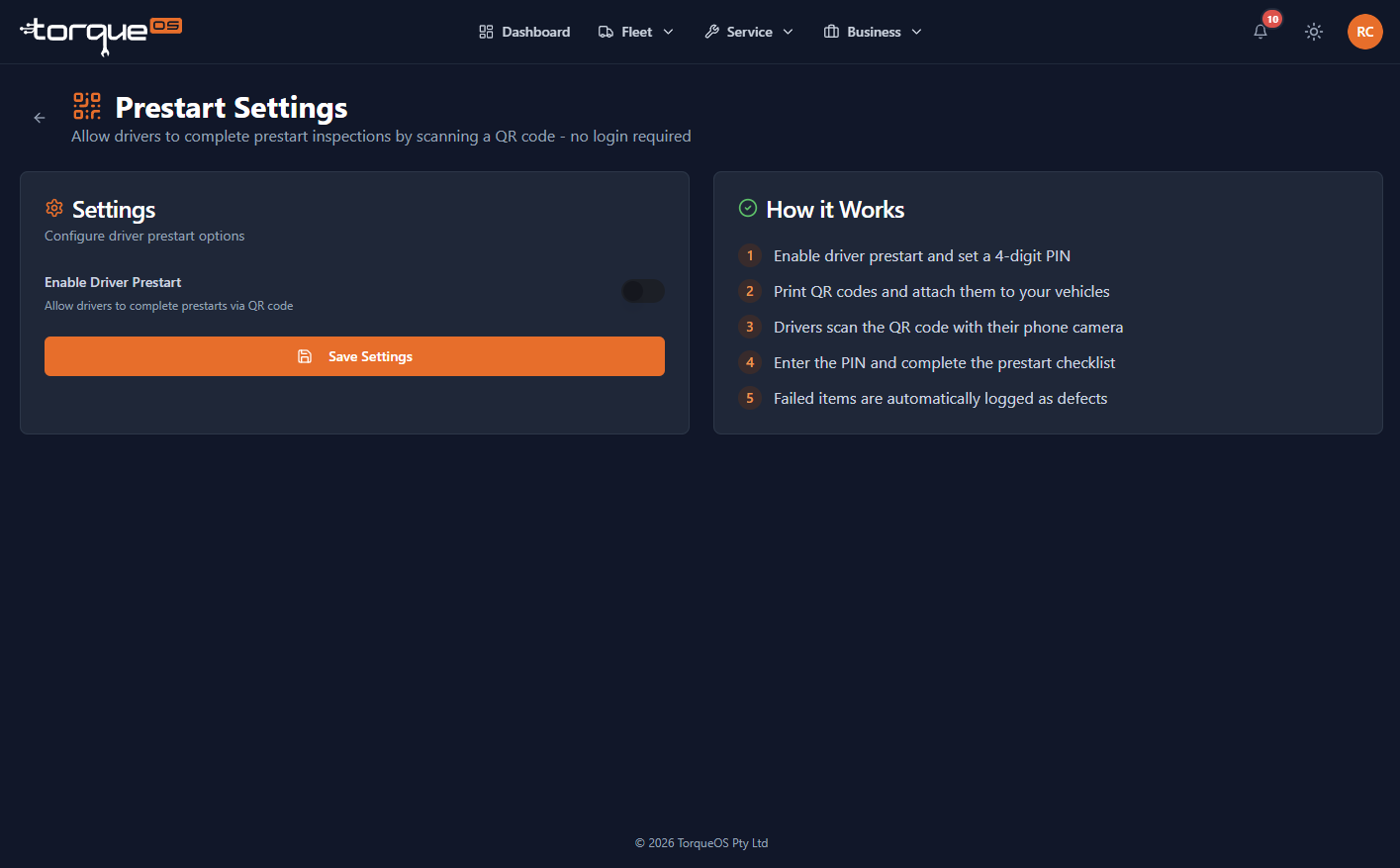Viewport: 1400px width, 868px height.
Task: Click the notification badge showing 10
Action: coord(1272,19)
